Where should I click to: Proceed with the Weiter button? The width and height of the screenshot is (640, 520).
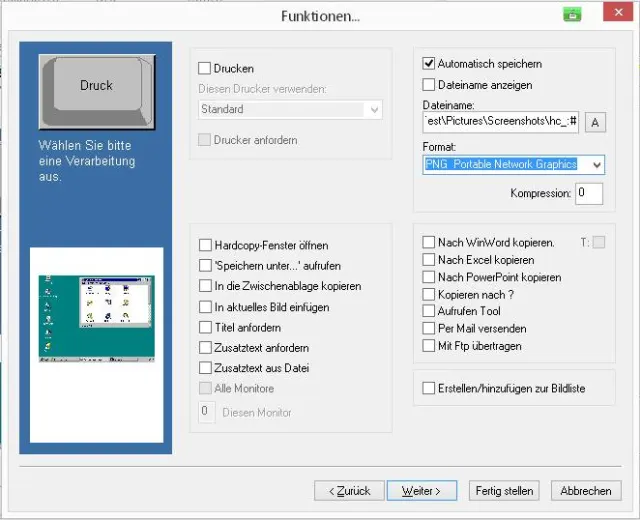(x=422, y=491)
